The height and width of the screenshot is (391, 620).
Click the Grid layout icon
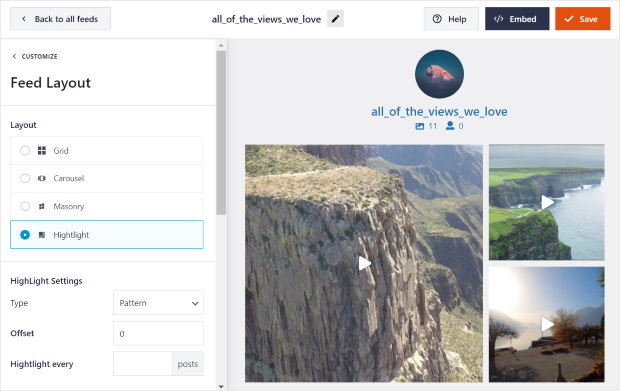[42, 151]
